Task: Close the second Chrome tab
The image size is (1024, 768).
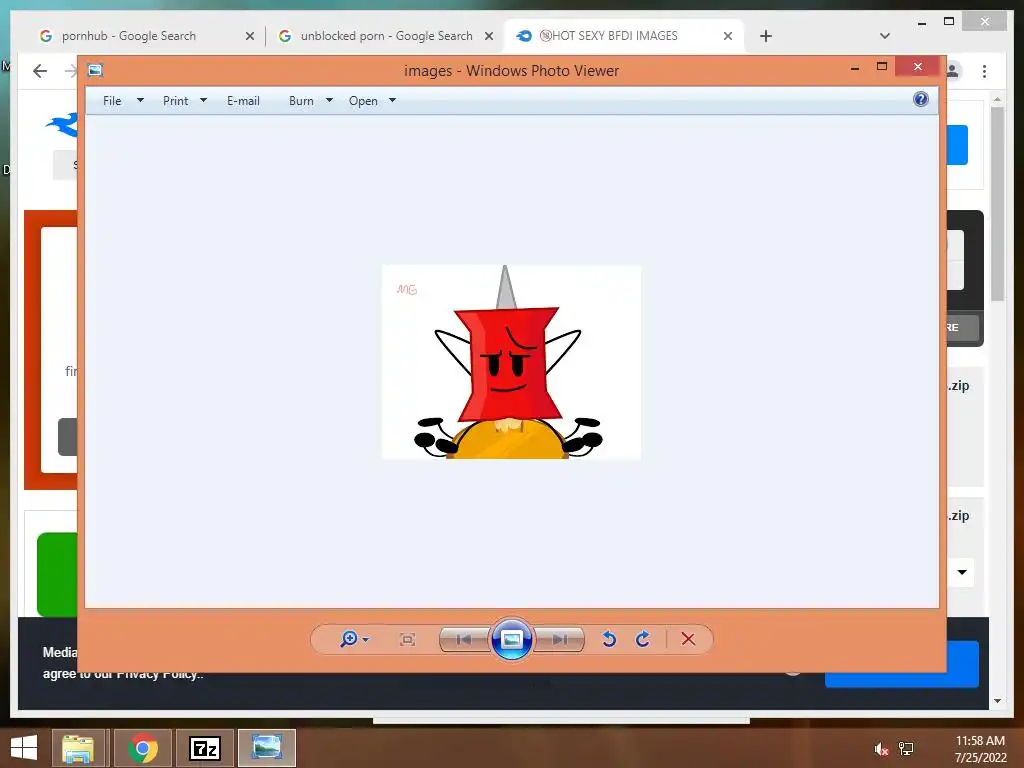Action: [488, 37]
